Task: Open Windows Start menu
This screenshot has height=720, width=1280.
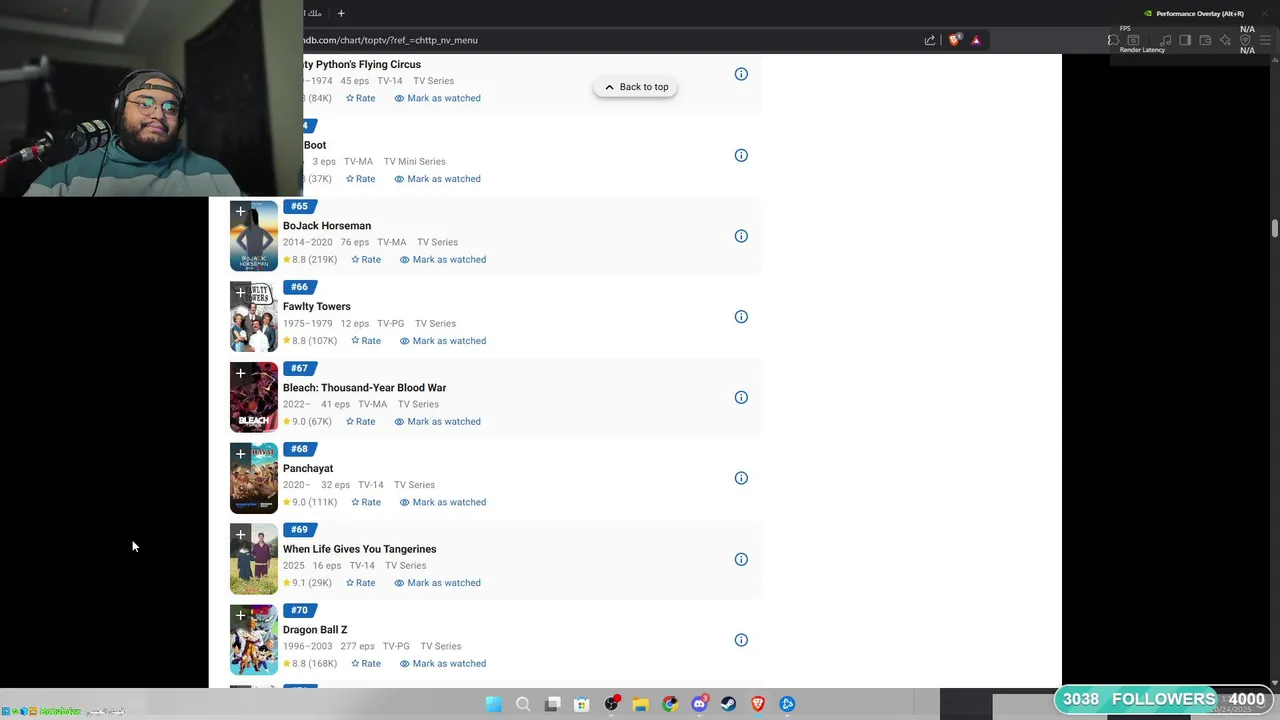Action: (x=494, y=704)
